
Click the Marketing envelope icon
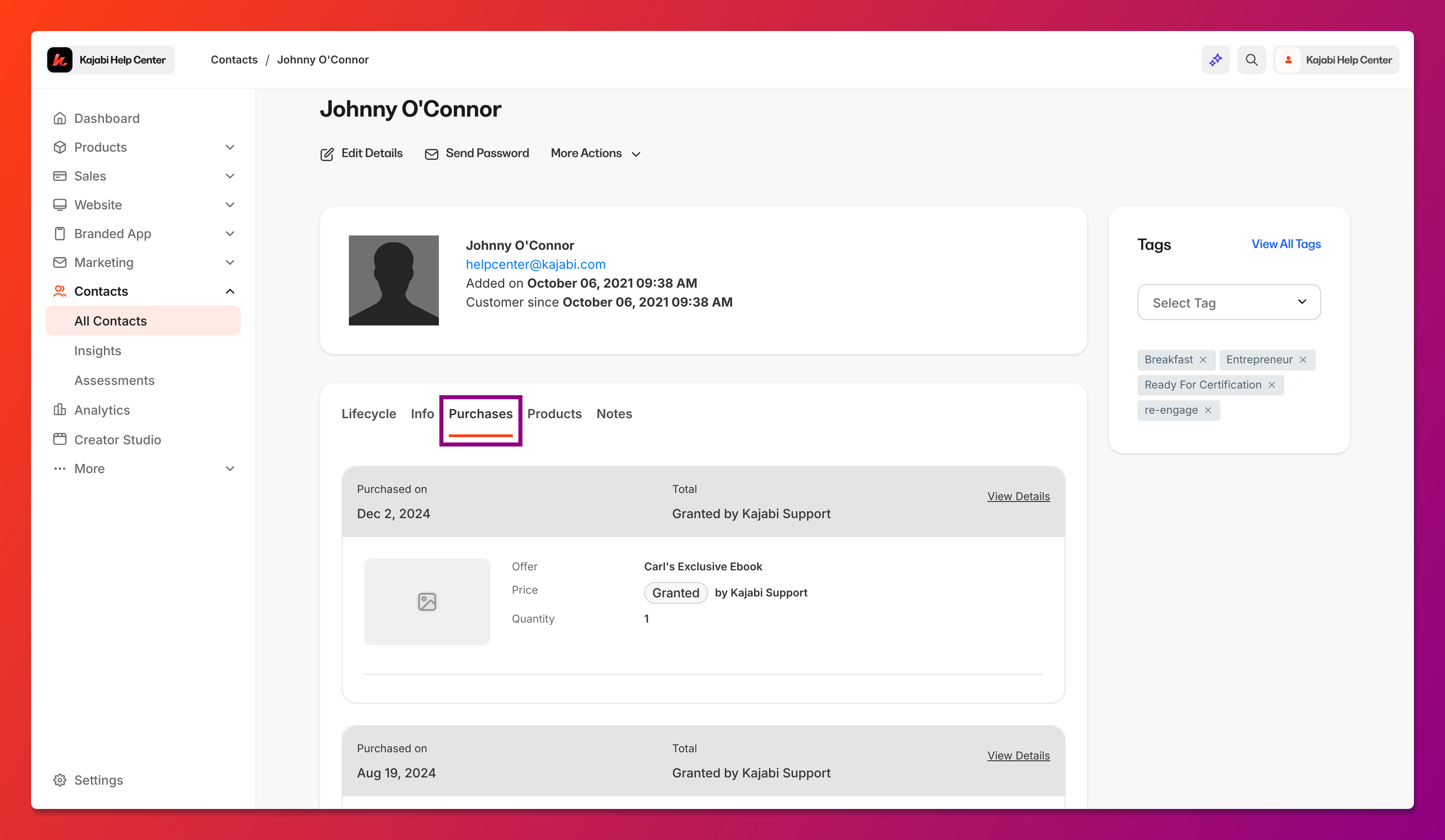click(59, 262)
